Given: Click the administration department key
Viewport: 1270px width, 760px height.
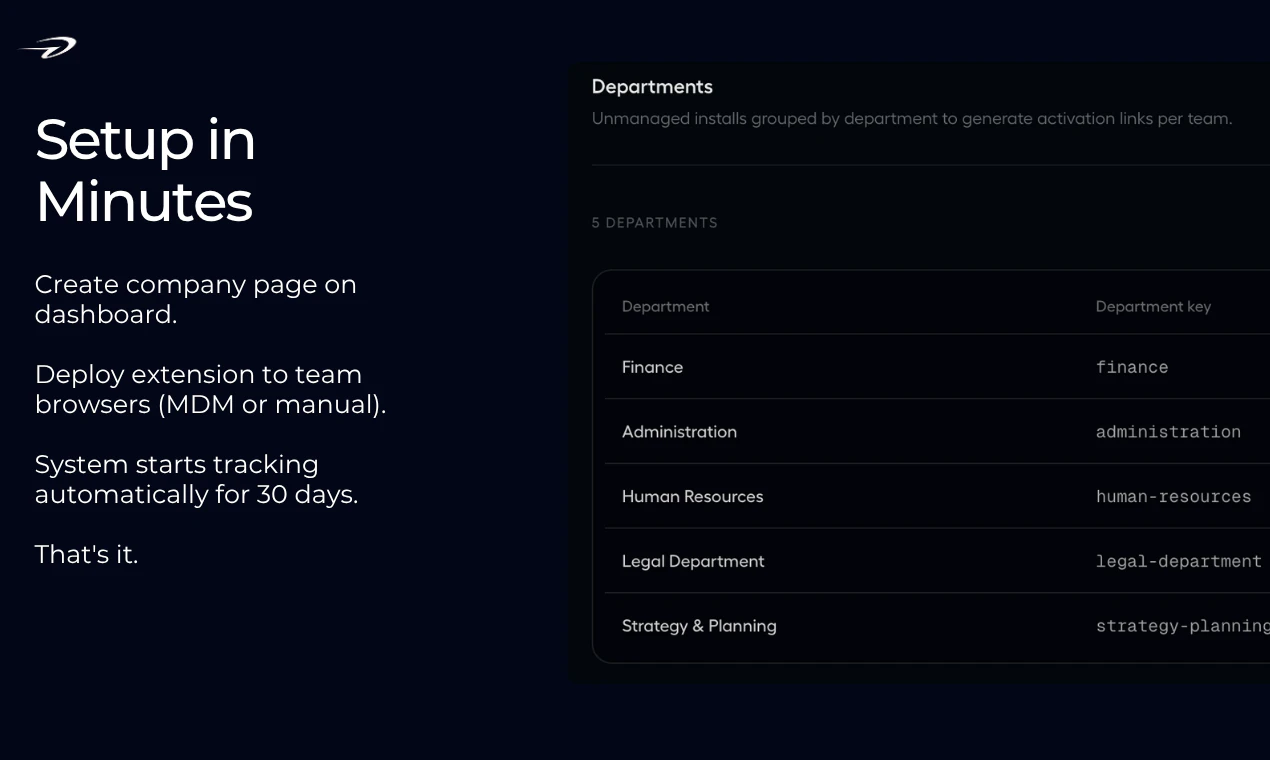Looking at the screenshot, I should click(x=1168, y=431).
